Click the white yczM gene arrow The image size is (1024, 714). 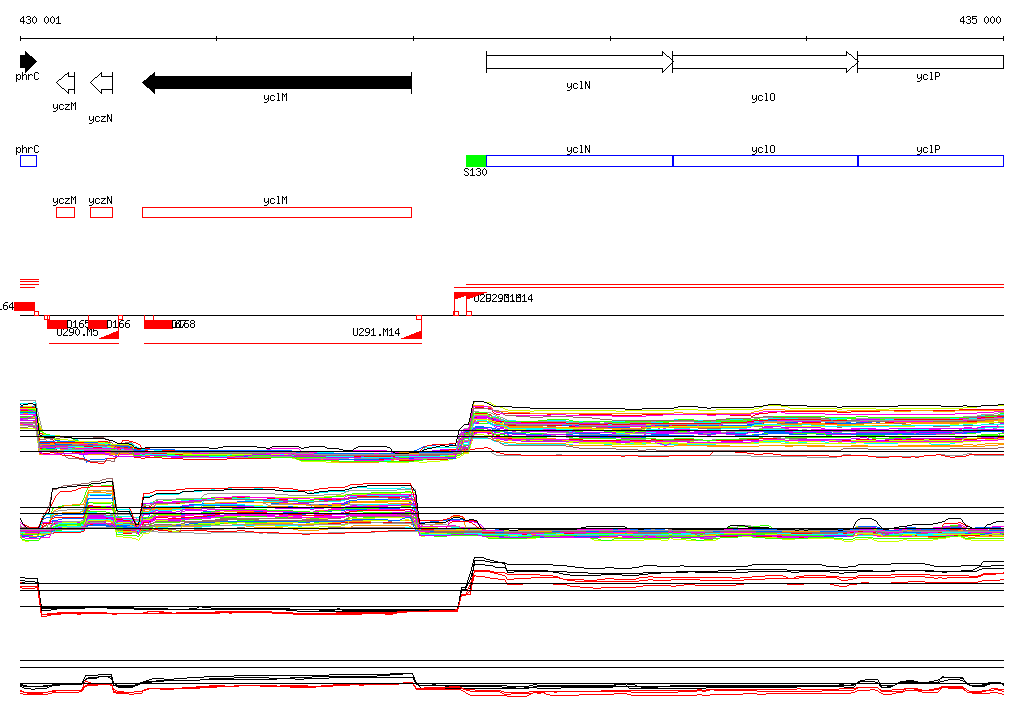[x=66, y=83]
